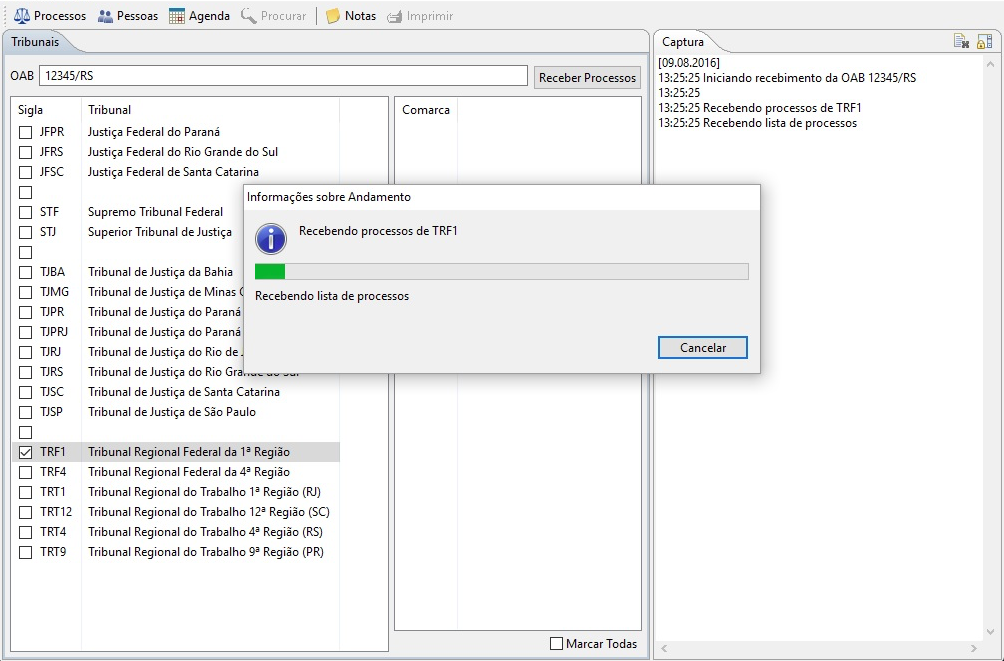Open the Pessoas section
The height and width of the screenshot is (661, 1004).
[128, 16]
